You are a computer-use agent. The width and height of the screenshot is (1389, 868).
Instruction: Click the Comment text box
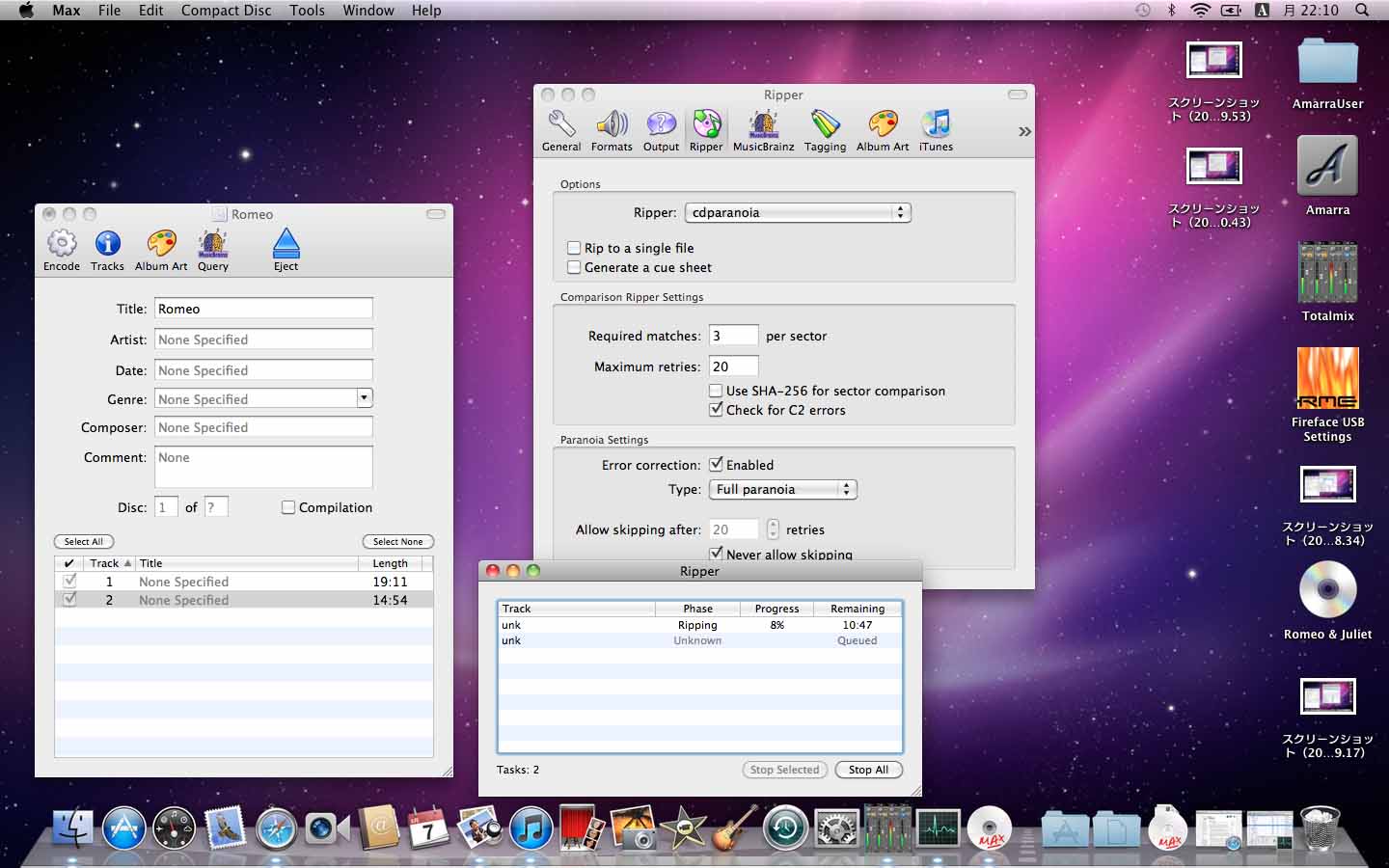(263, 467)
